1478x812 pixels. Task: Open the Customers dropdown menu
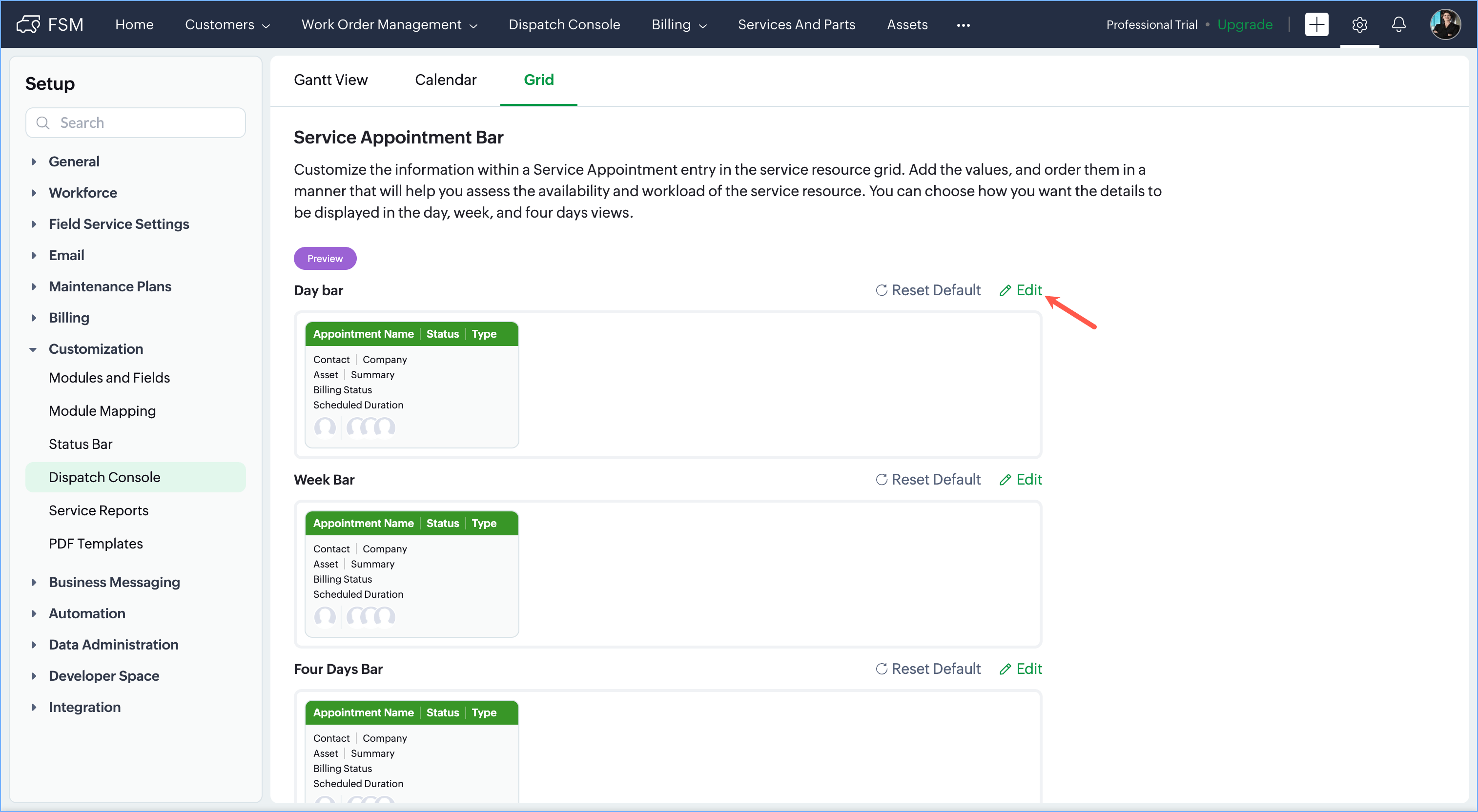[x=227, y=25]
